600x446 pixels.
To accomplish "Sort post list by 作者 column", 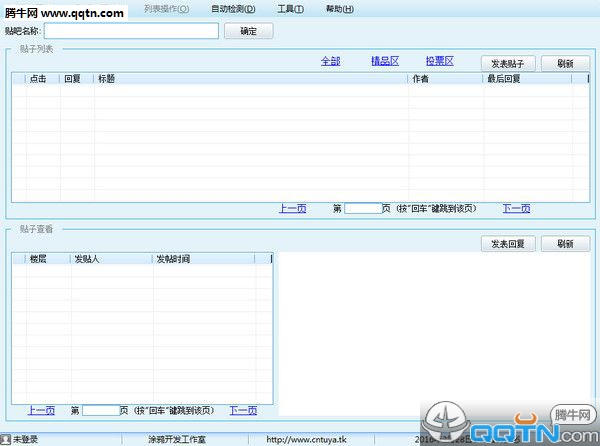I will coord(445,79).
